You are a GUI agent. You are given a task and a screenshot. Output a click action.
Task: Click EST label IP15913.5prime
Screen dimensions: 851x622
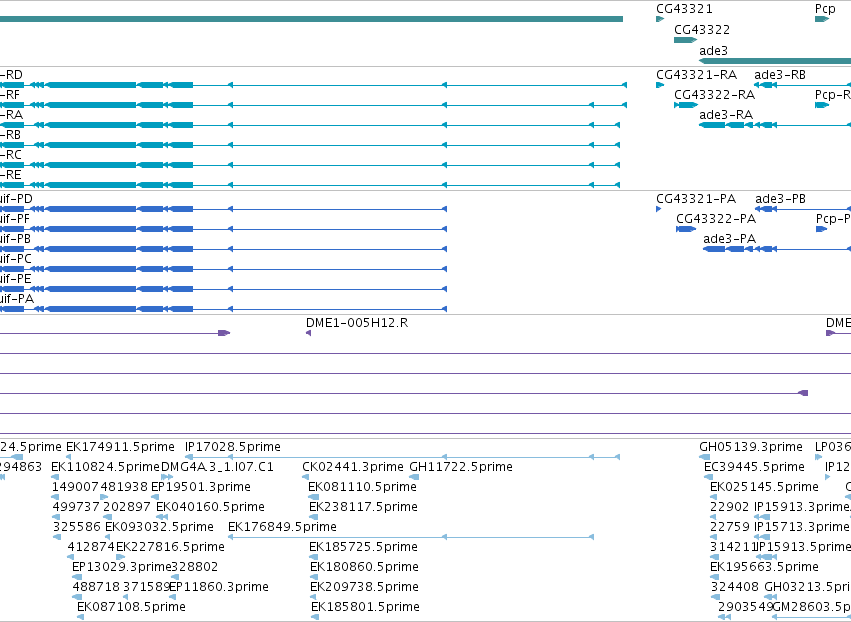pos(803,548)
